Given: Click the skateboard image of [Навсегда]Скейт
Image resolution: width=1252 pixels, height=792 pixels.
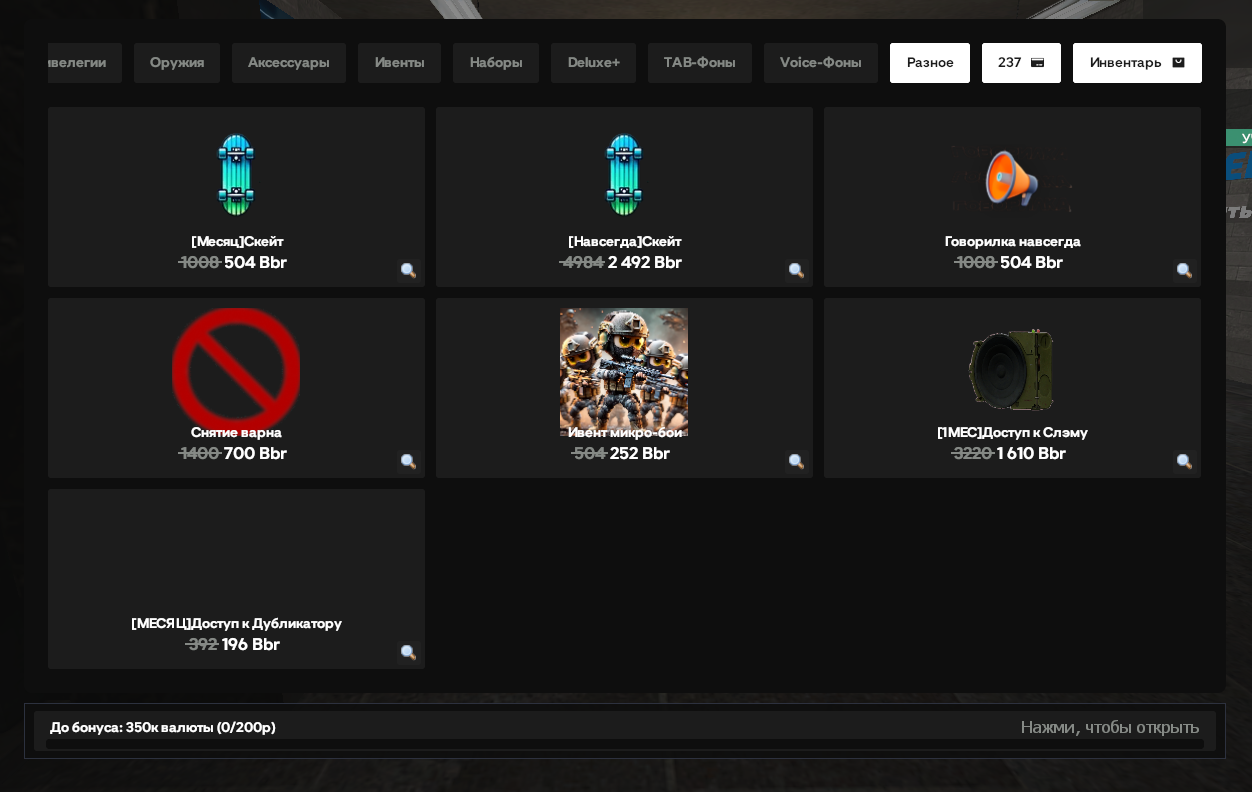Looking at the screenshot, I should pyautogui.click(x=624, y=175).
